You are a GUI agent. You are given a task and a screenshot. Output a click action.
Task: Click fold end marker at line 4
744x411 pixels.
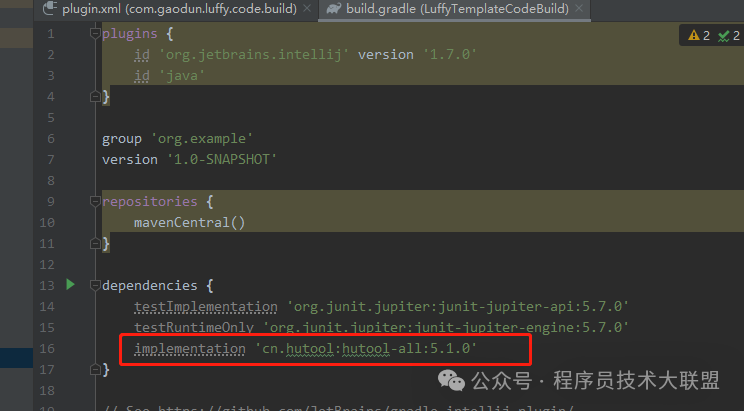(x=95, y=97)
